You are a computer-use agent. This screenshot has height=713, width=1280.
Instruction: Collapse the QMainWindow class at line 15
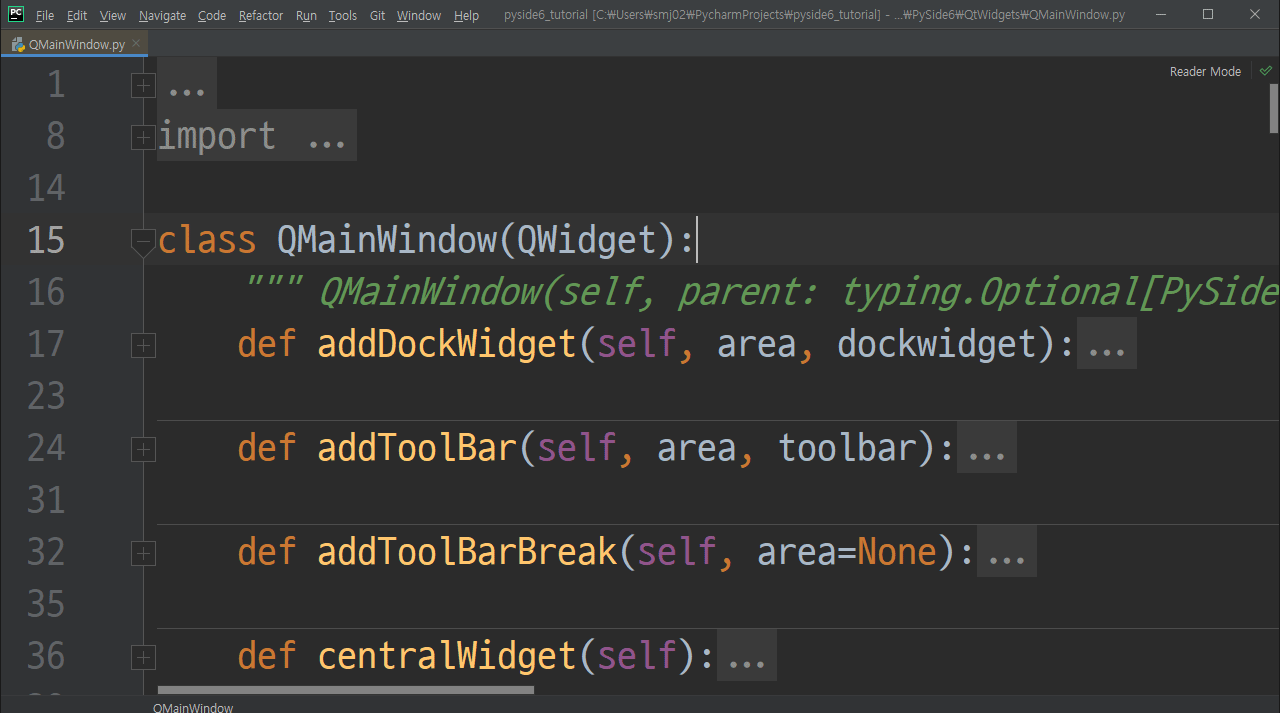coord(143,241)
